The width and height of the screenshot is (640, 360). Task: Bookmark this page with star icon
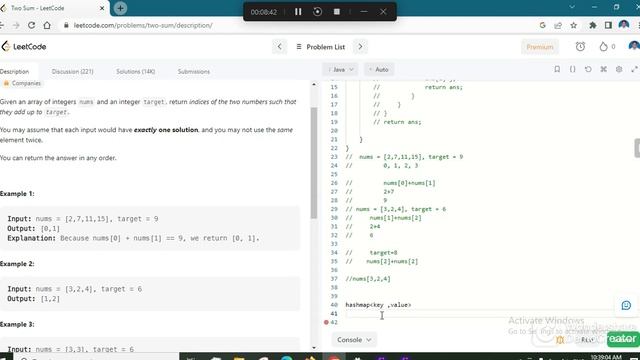573,25
